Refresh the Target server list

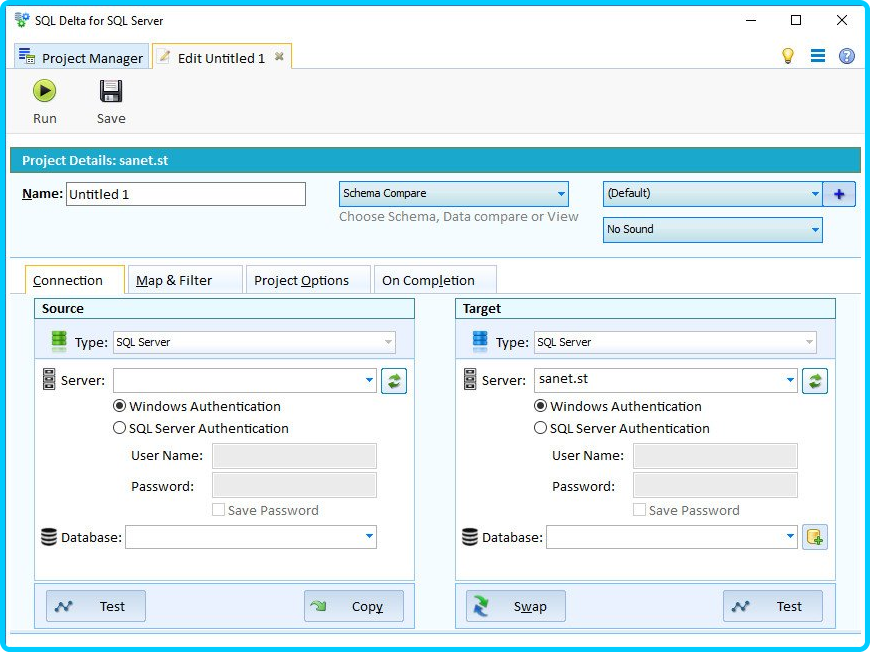click(x=815, y=381)
